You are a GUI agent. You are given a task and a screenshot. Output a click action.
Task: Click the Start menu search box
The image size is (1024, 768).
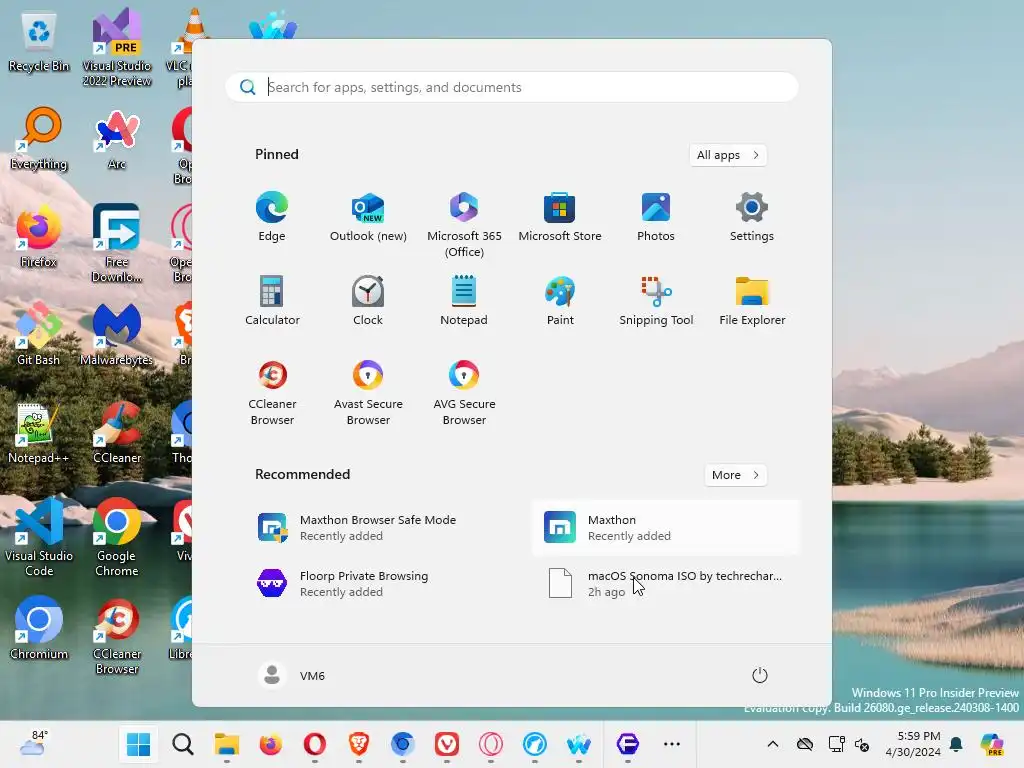click(512, 87)
